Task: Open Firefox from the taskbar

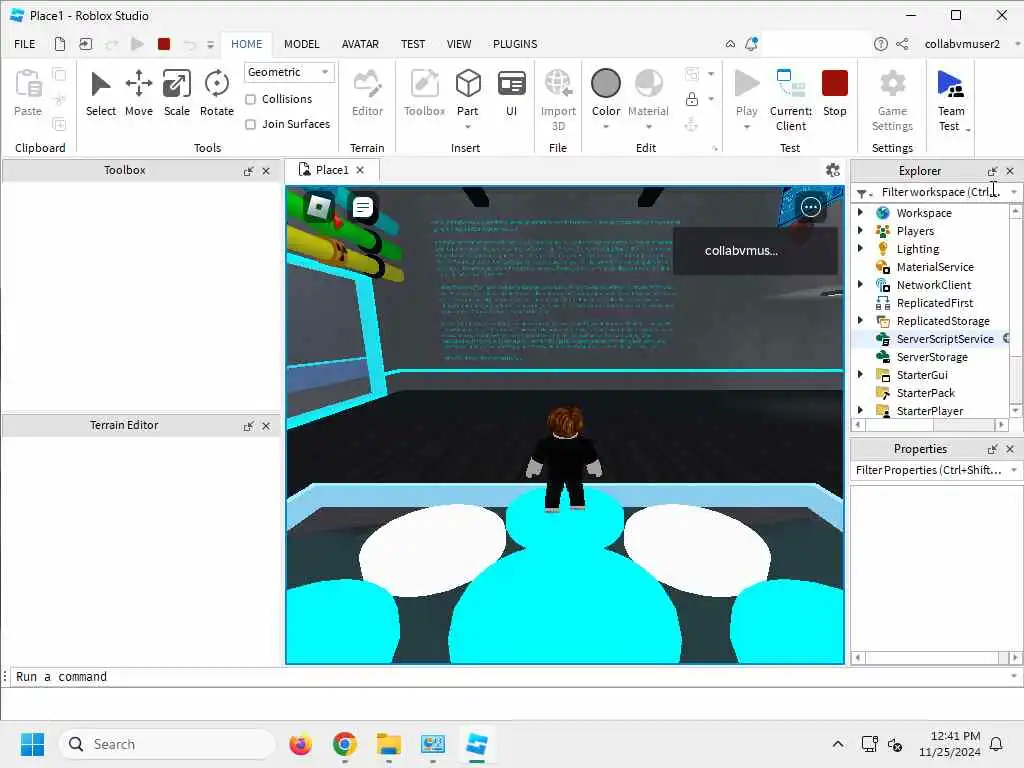Action: click(300, 744)
